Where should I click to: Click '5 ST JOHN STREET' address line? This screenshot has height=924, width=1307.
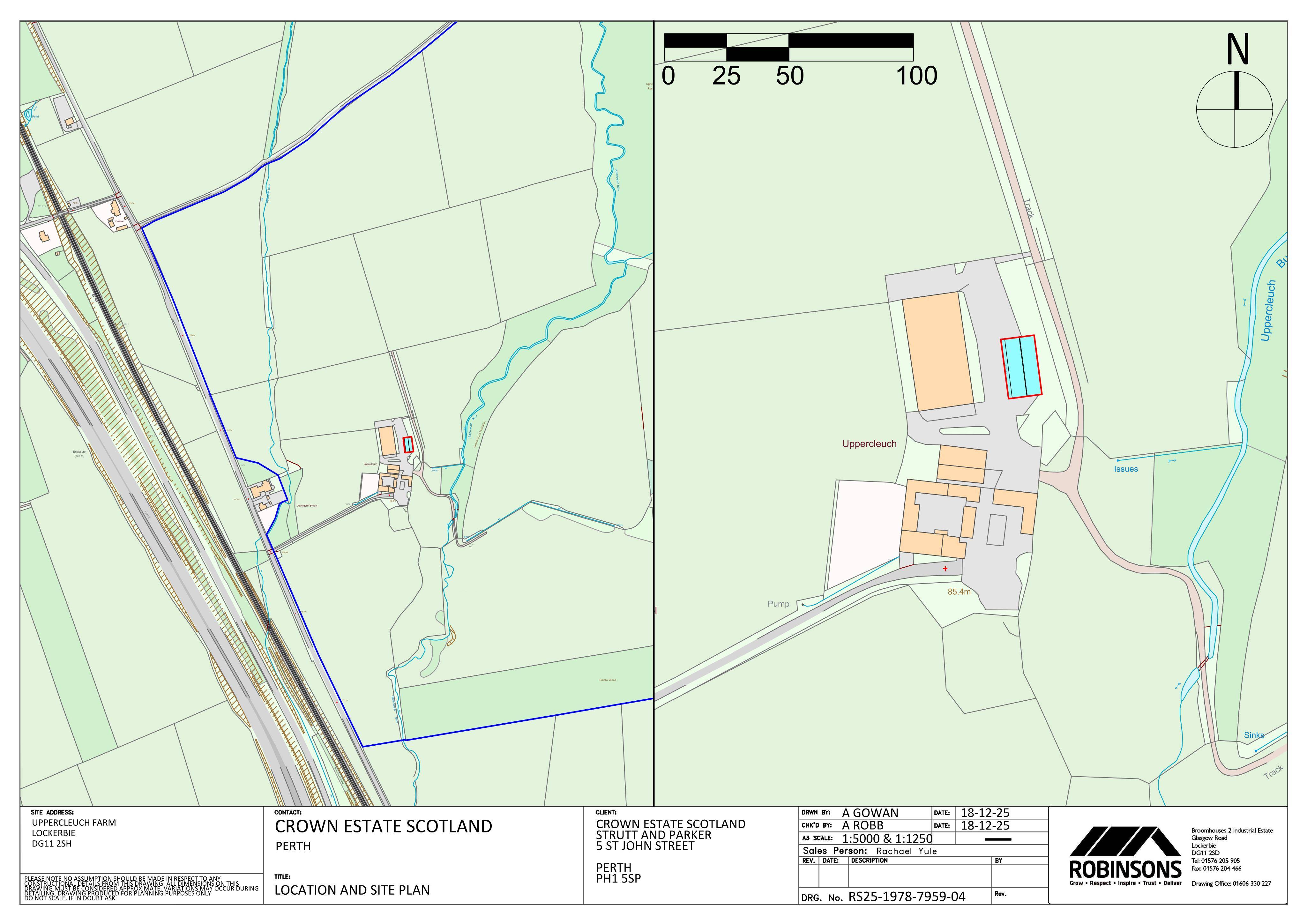tap(645, 846)
